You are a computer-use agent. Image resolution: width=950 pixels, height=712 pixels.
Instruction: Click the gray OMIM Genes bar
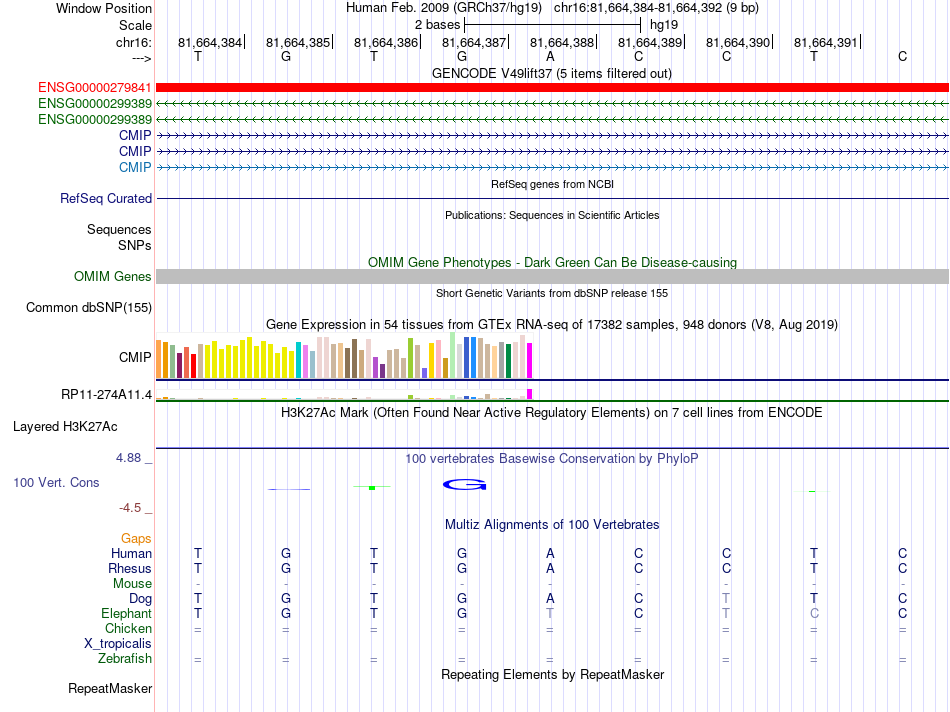(552, 276)
